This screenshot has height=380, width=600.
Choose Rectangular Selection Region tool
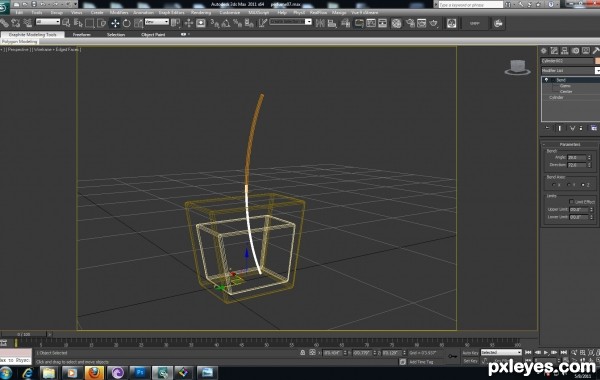pyautogui.click(x=90, y=23)
